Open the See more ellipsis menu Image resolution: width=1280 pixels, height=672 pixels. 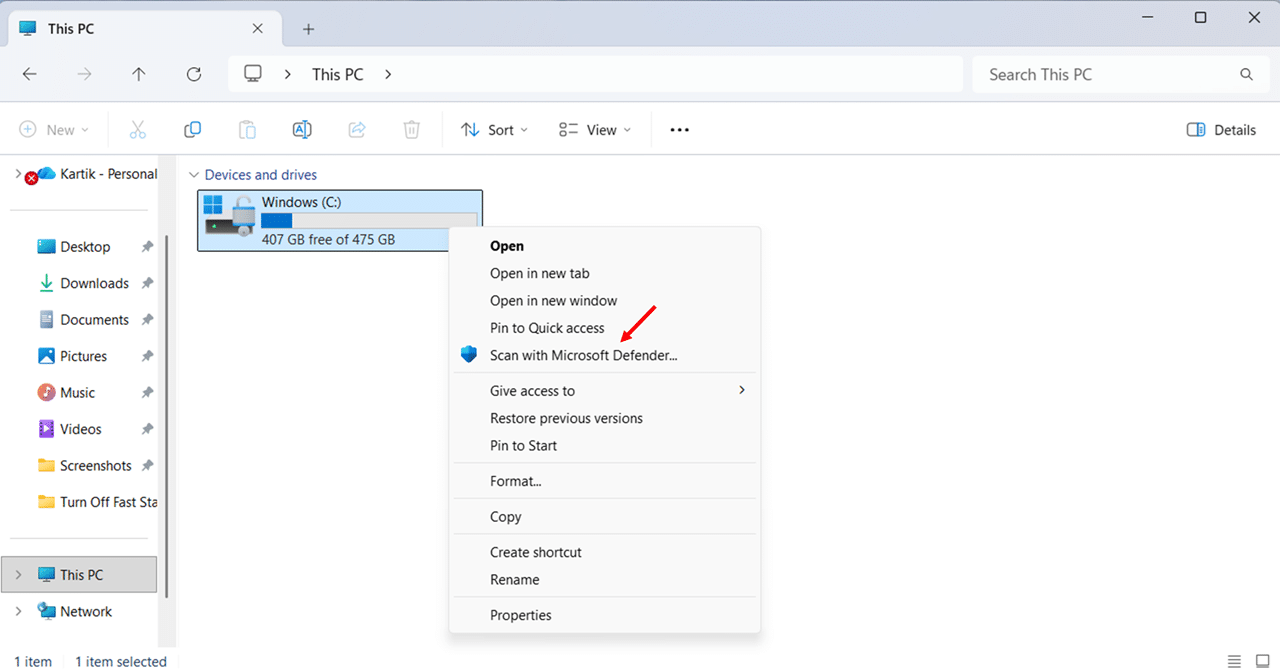point(680,130)
